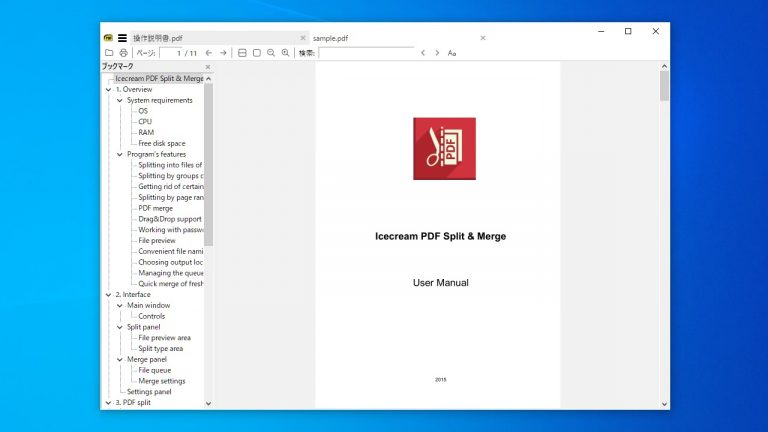Open Splitting into files bookmark

pos(170,165)
